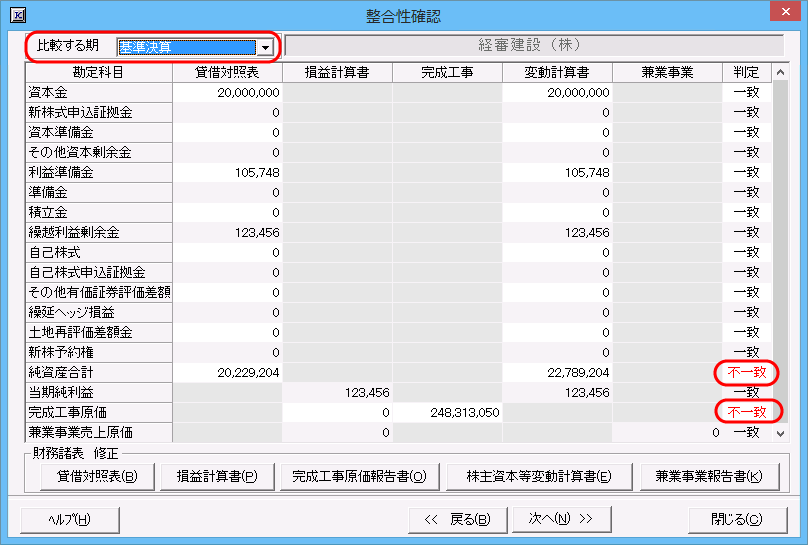Click 105,748 in 貸借対照表 column
Screen dimensions: 808x545
[257, 173]
